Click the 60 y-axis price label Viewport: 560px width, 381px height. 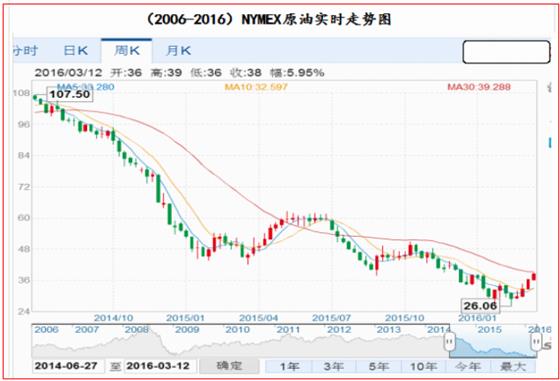tap(24, 217)
